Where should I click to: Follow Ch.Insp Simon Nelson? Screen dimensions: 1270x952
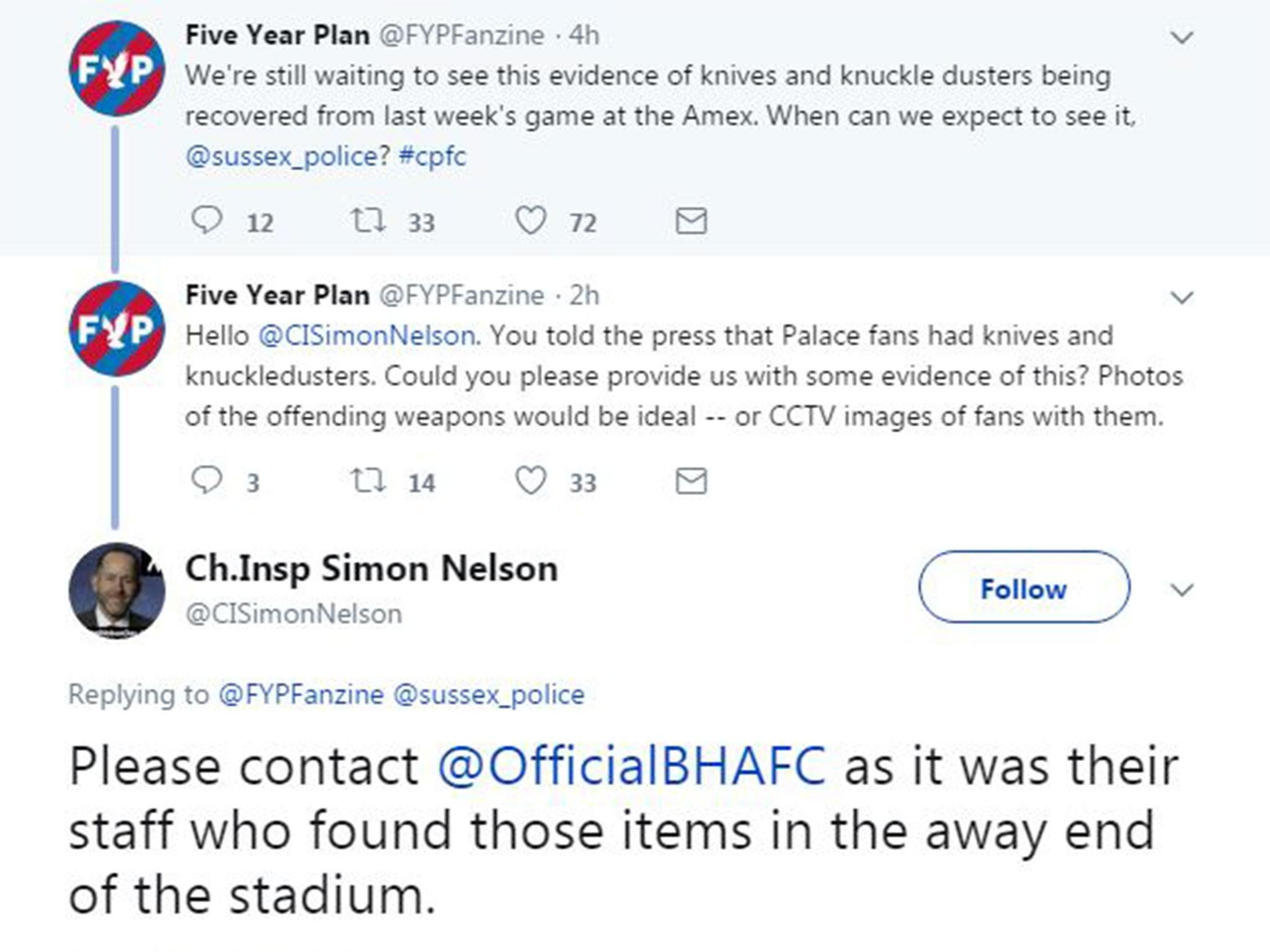(x=1023, y=588)
